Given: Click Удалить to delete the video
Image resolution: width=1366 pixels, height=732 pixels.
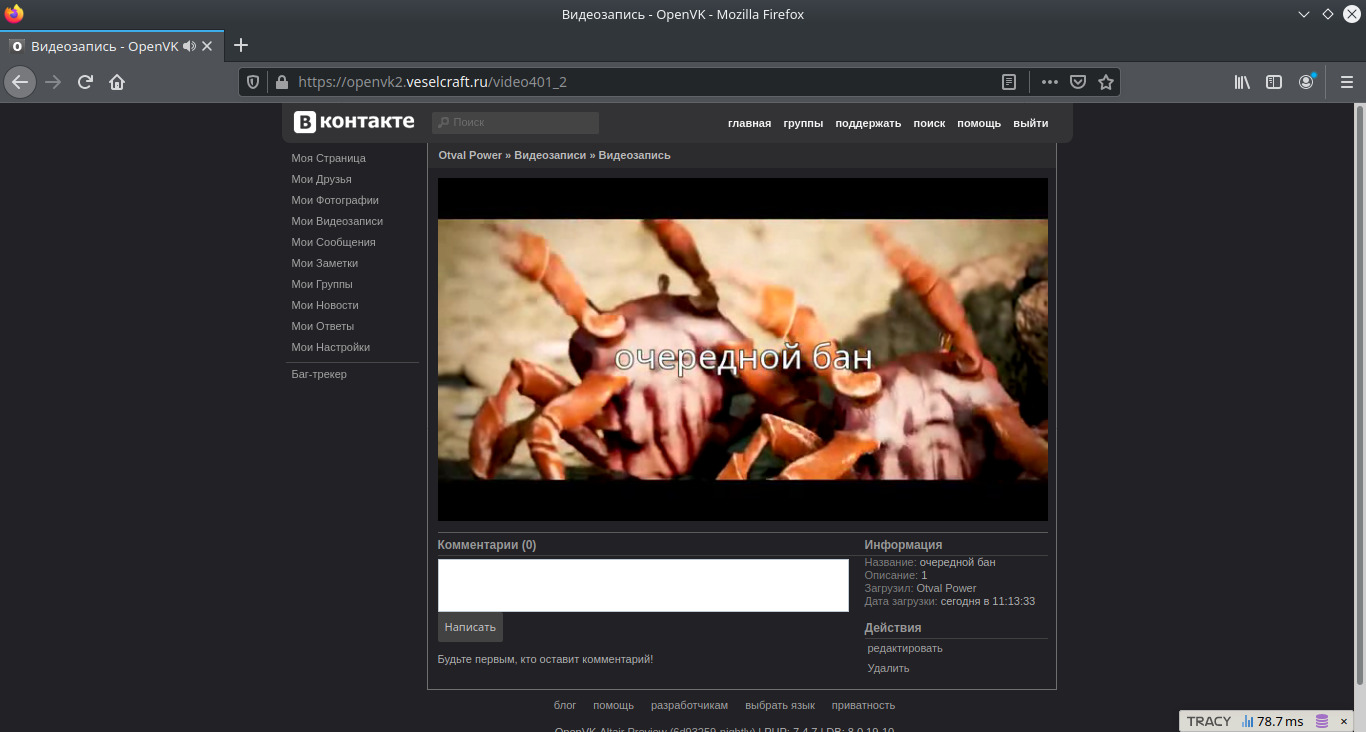Looking at the screenshot, I should point(889,668).
